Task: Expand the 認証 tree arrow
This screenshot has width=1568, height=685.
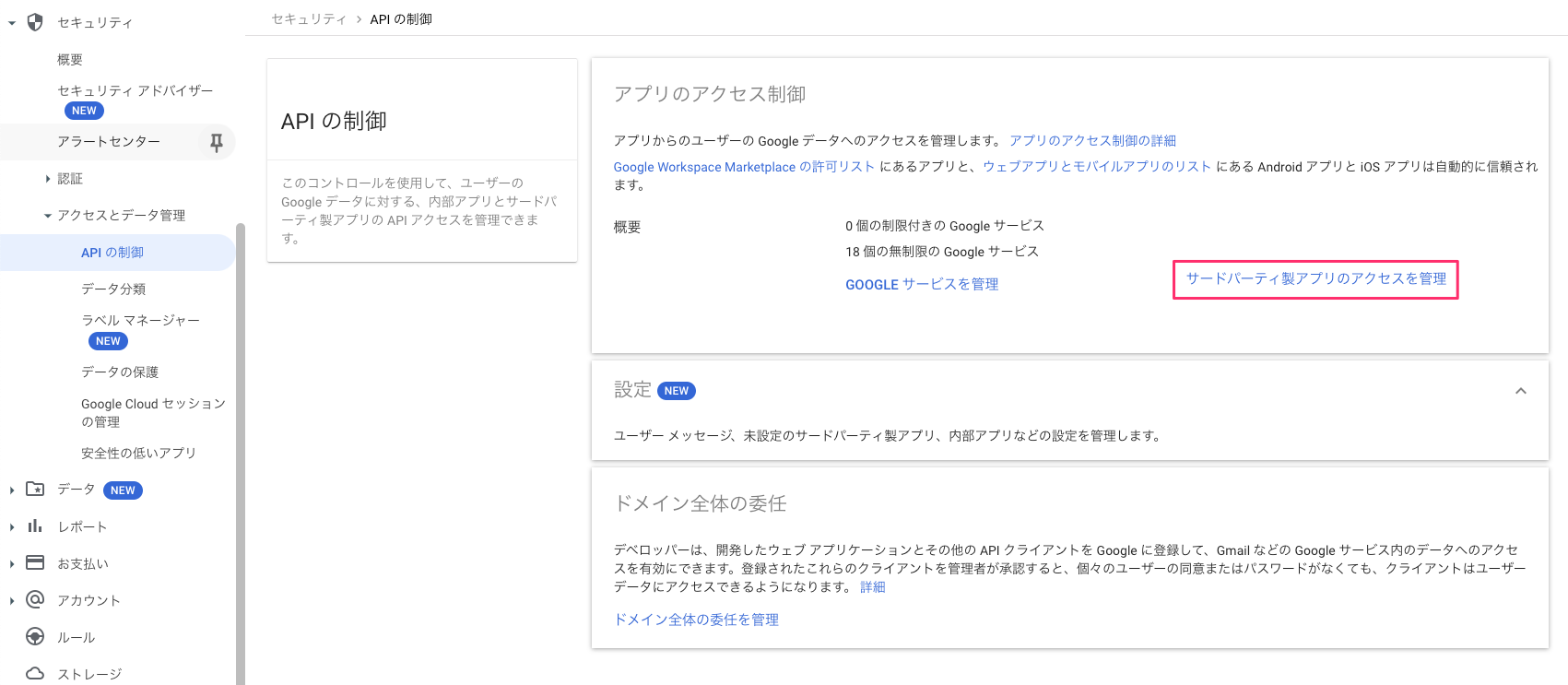Action: [48, 179]
